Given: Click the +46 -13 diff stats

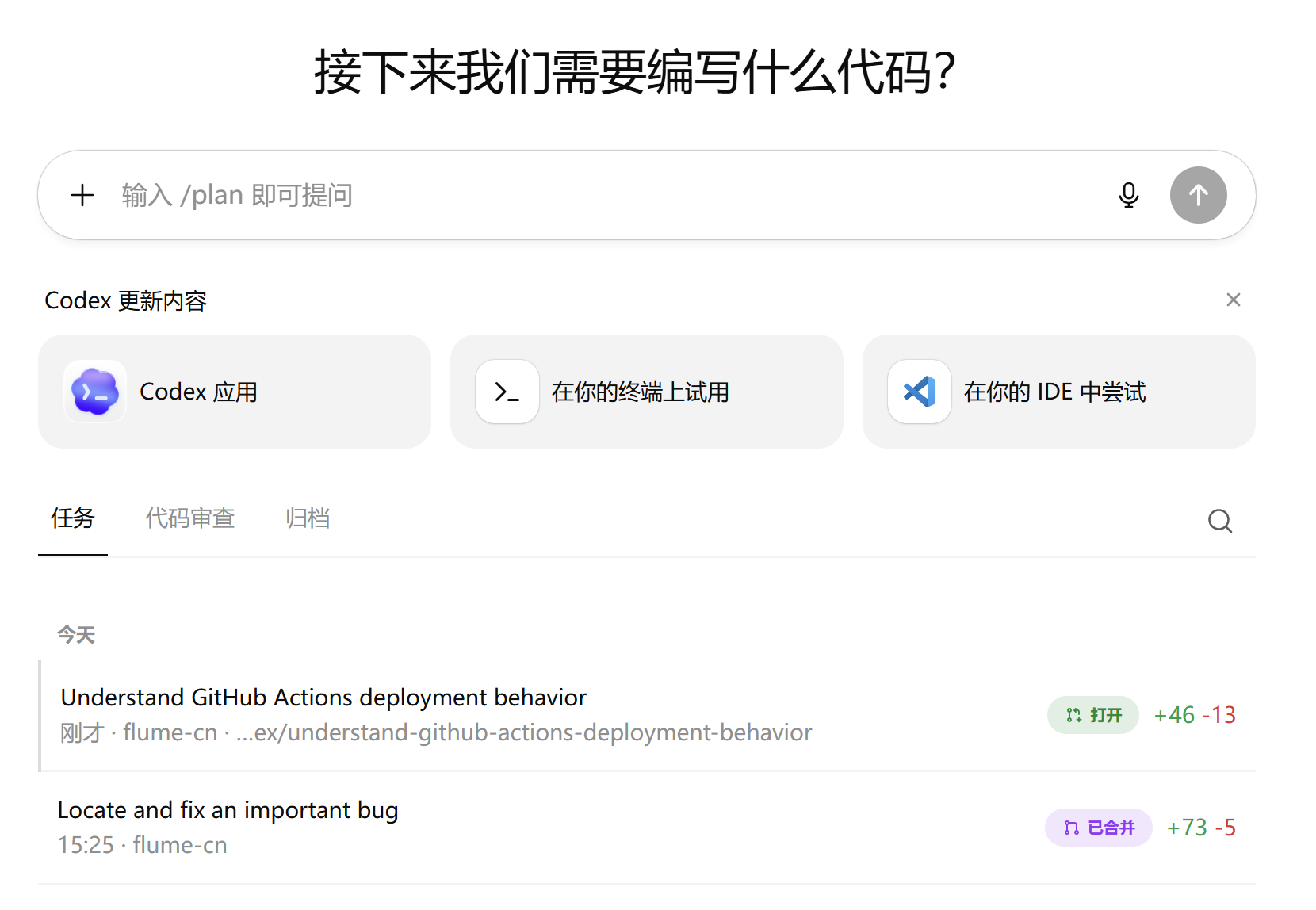Looking at the screenshot, I should (1195, 715).
